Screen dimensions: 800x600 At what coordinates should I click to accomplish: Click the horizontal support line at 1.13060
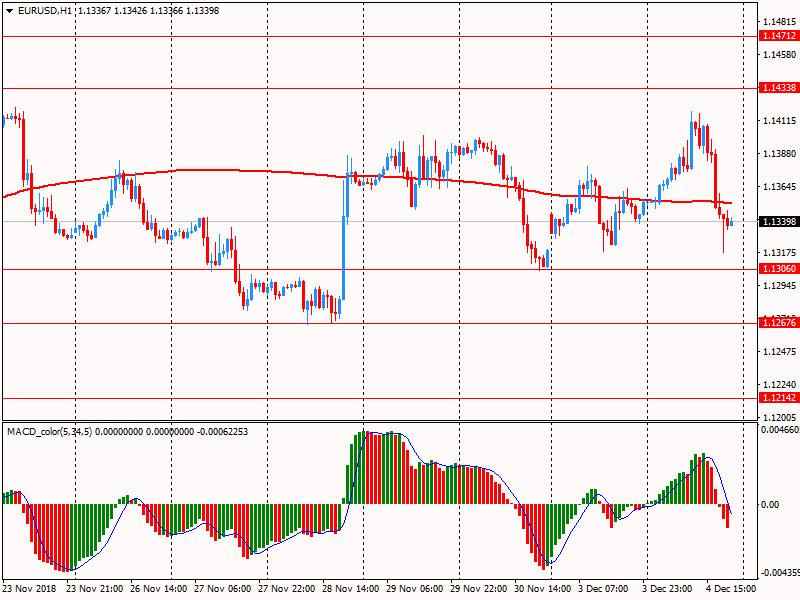coord(400,269)
